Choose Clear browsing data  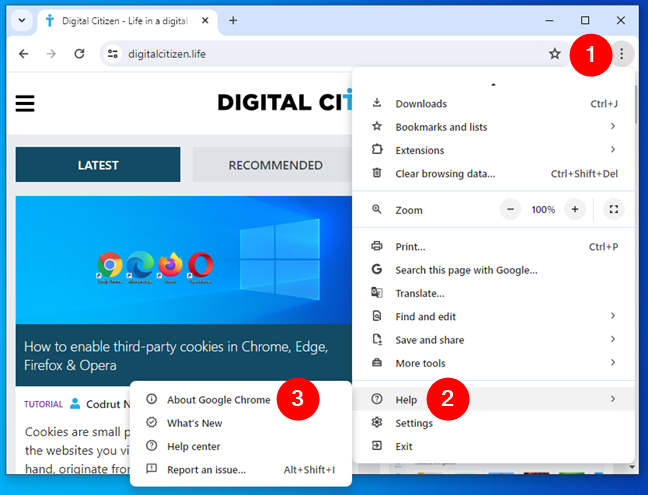[494, 174]
